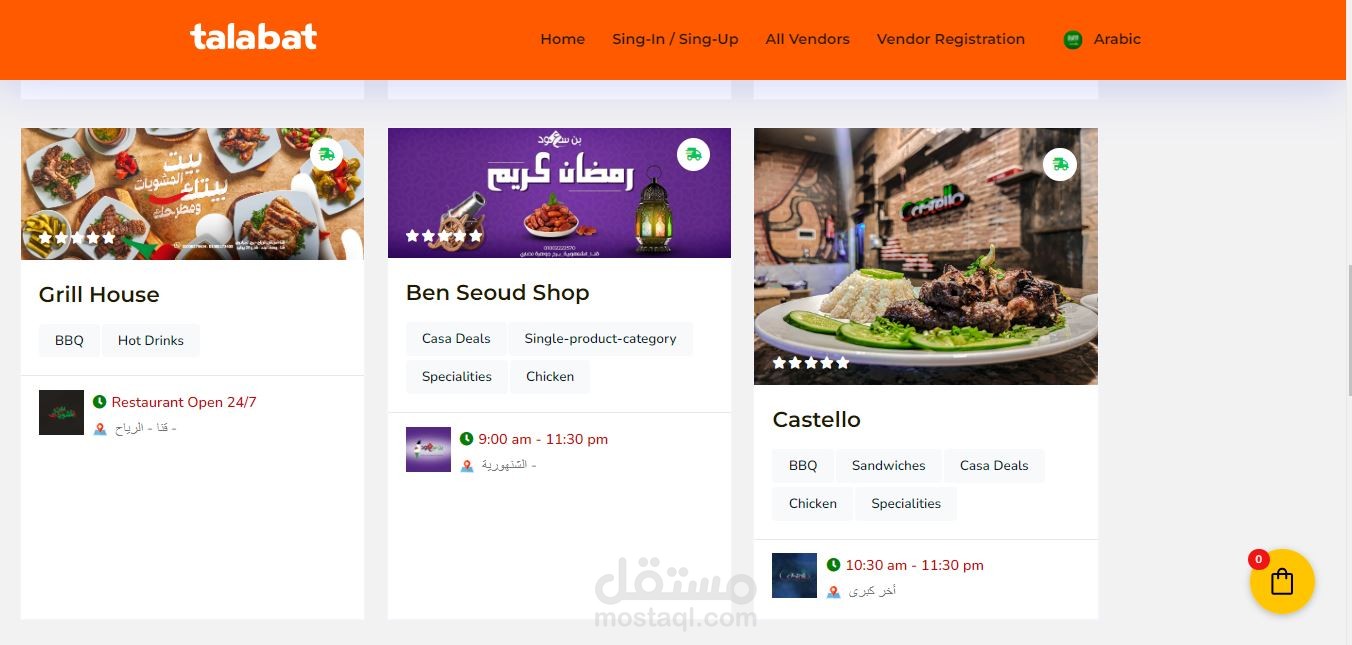Switch language to Arabic
Viewport: 1352px width, 645px height.
coord(1117,39)
